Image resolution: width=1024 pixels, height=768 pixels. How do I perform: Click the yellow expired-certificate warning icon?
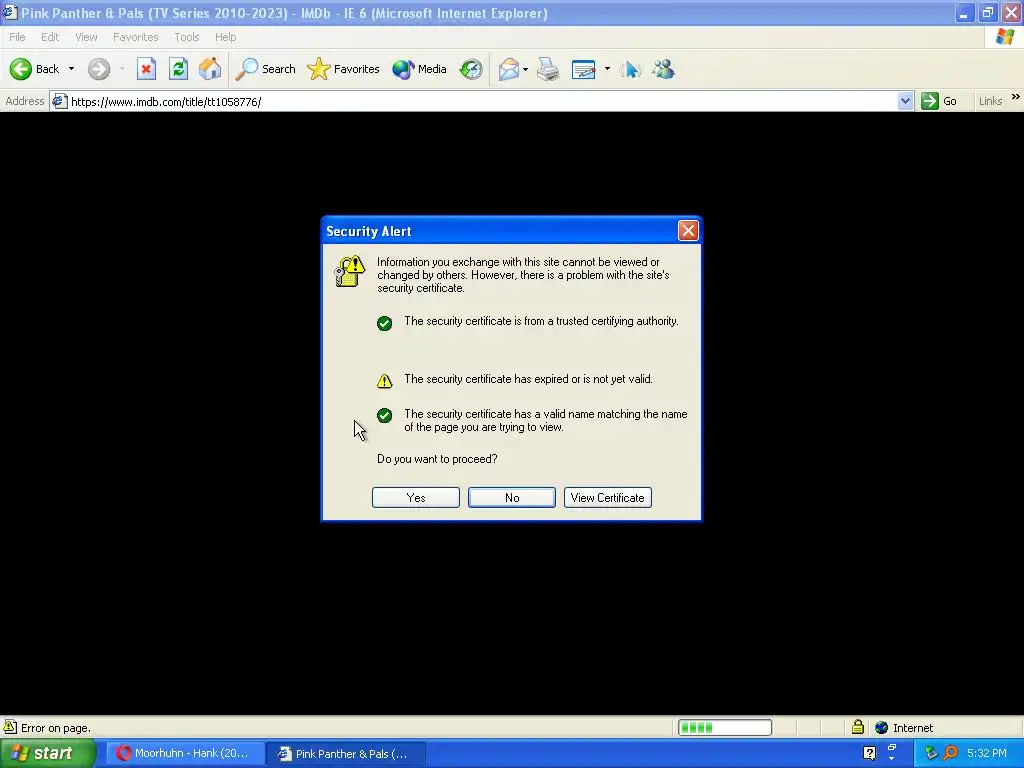[385, 381]
